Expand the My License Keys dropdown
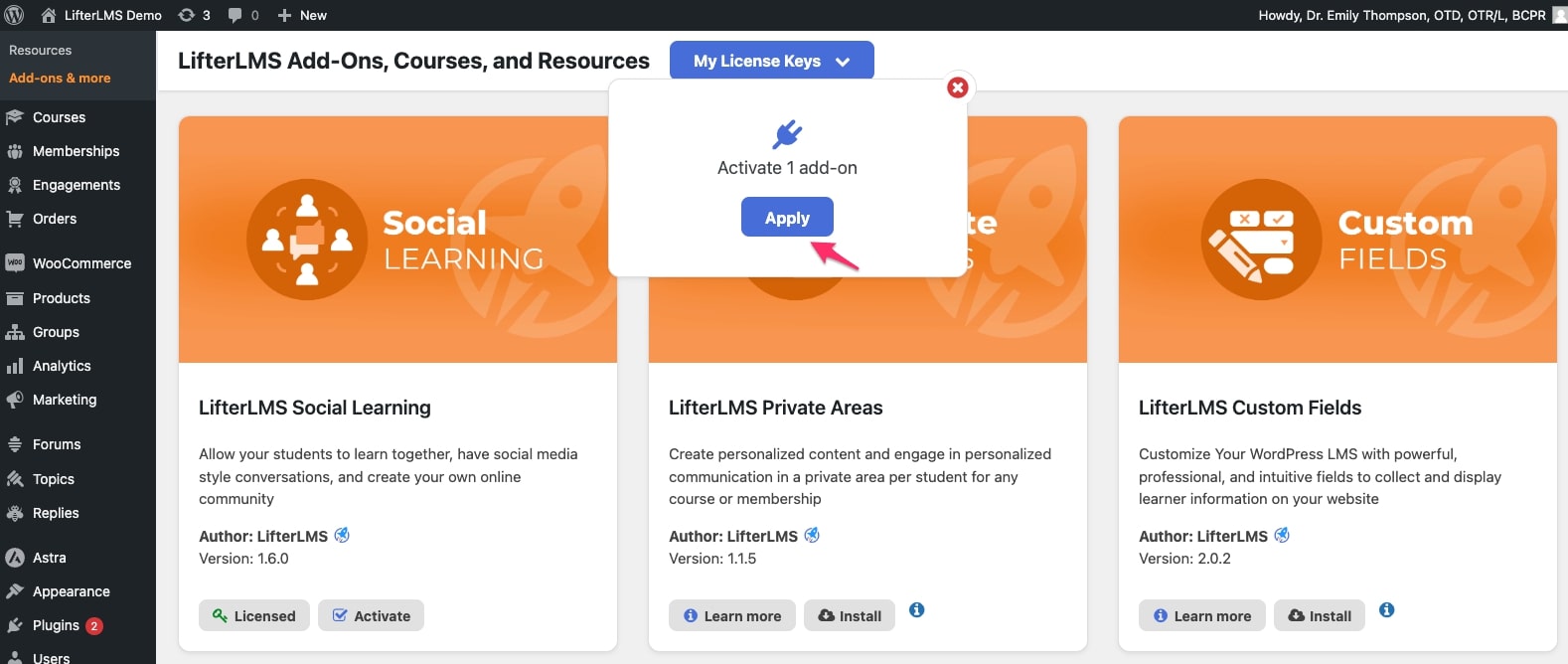Image resolution: width=1568 pixels, height=664 pixels. tap(772, 61)
